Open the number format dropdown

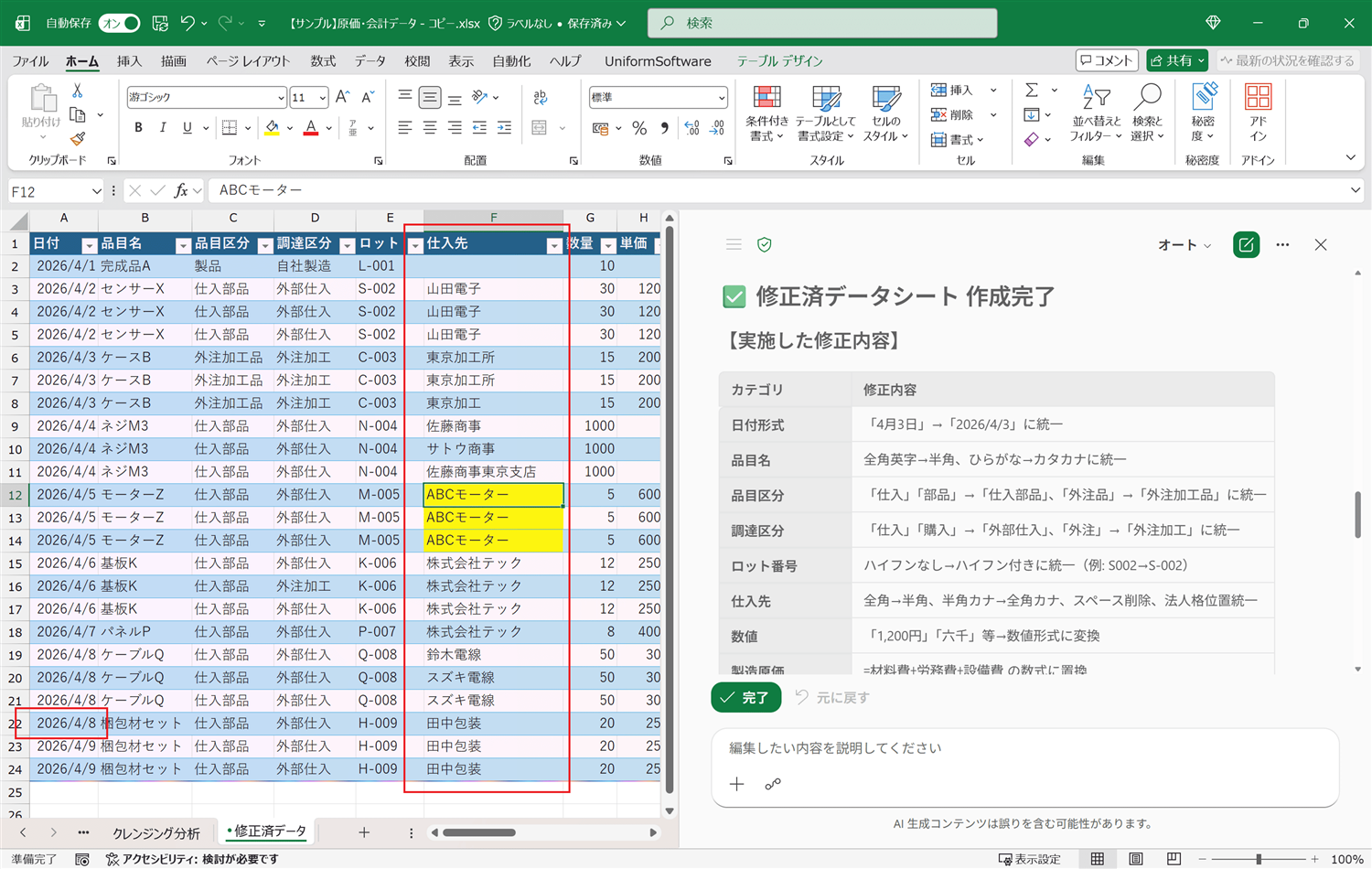point(722,97)
